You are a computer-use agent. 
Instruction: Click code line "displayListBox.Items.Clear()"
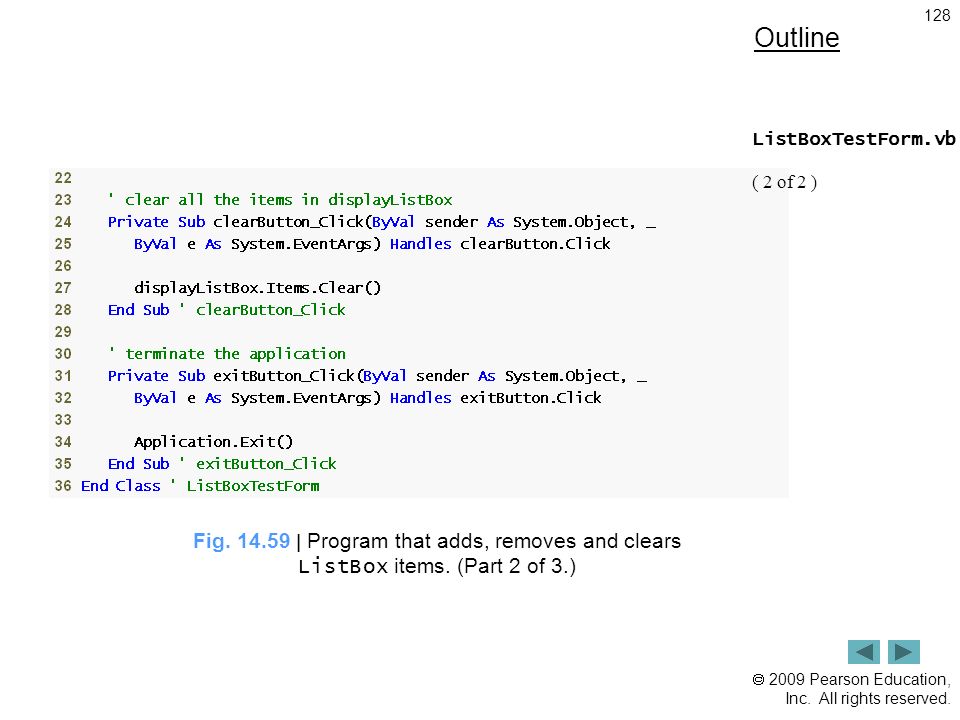(x=258, y=288)
